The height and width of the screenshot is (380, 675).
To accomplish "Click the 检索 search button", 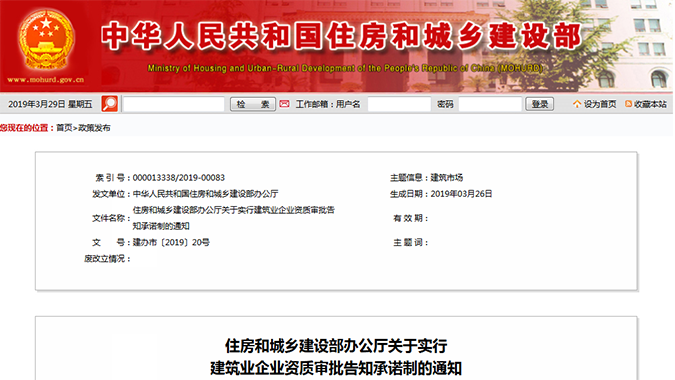I will point(253,104).
